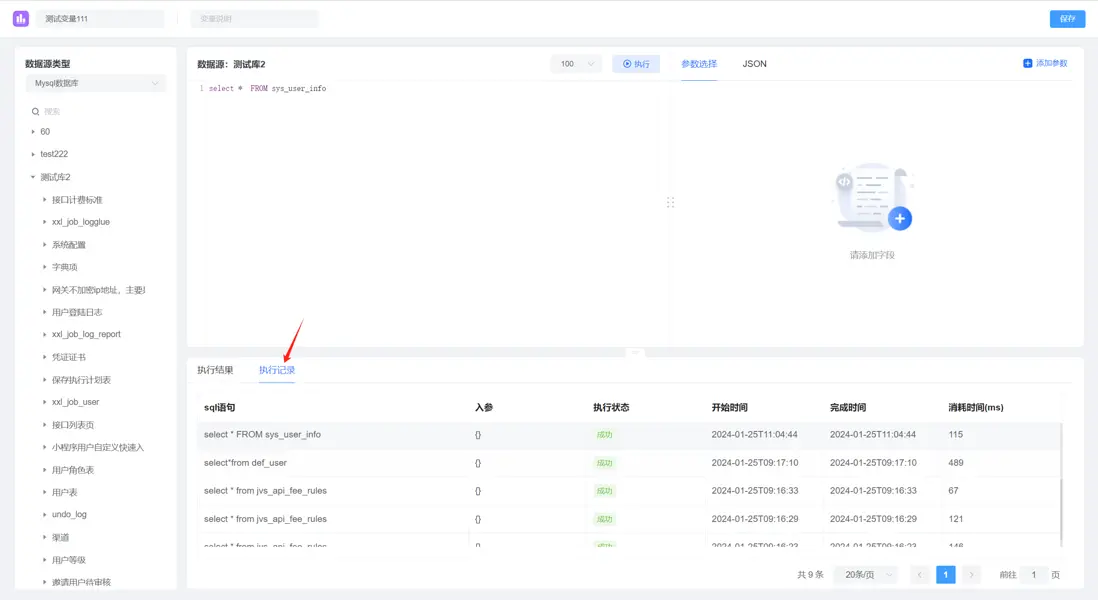Switch to the 执行记录 tab

tap(277, 370)
